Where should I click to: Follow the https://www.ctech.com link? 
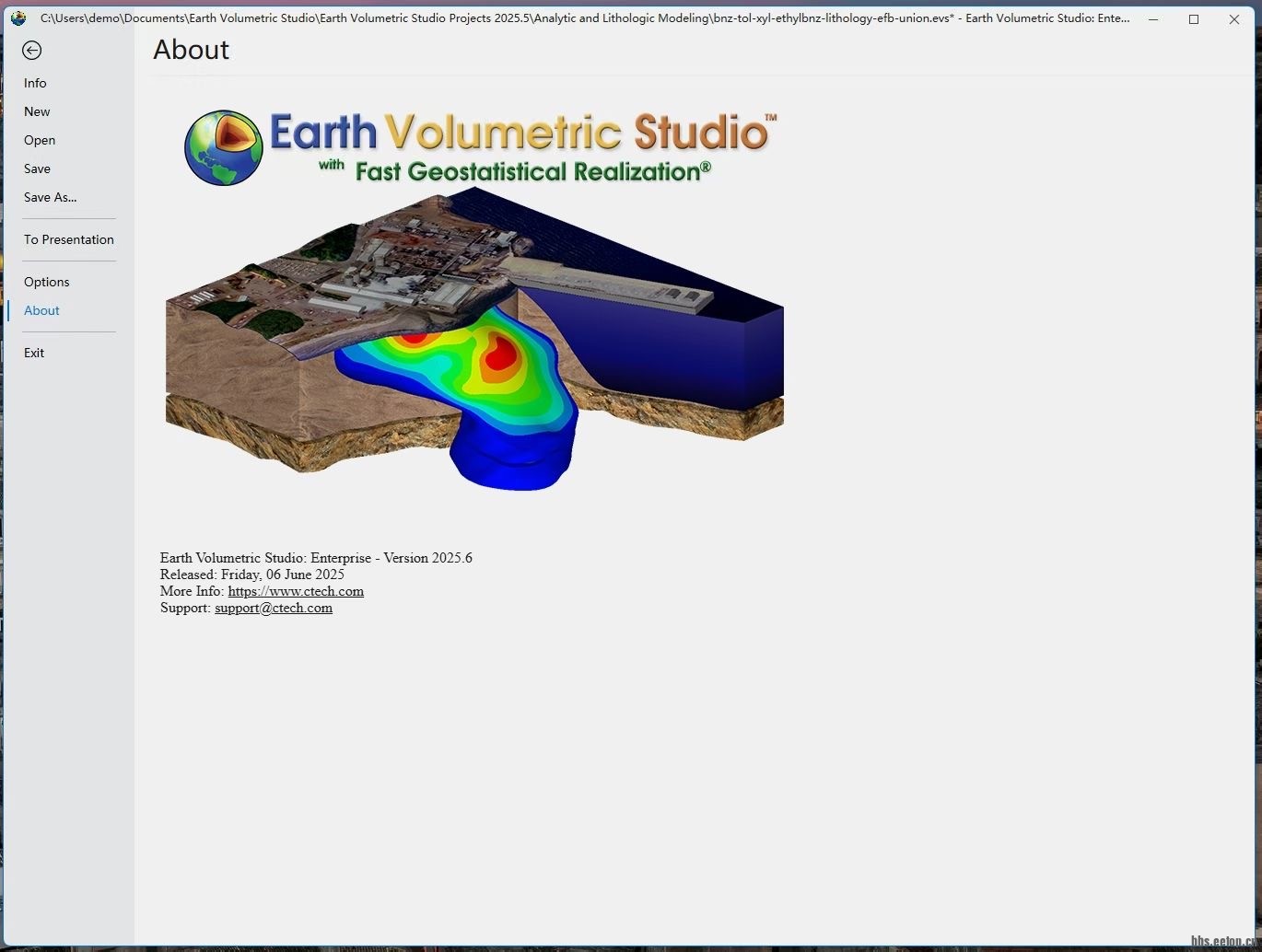pos(296,591)
